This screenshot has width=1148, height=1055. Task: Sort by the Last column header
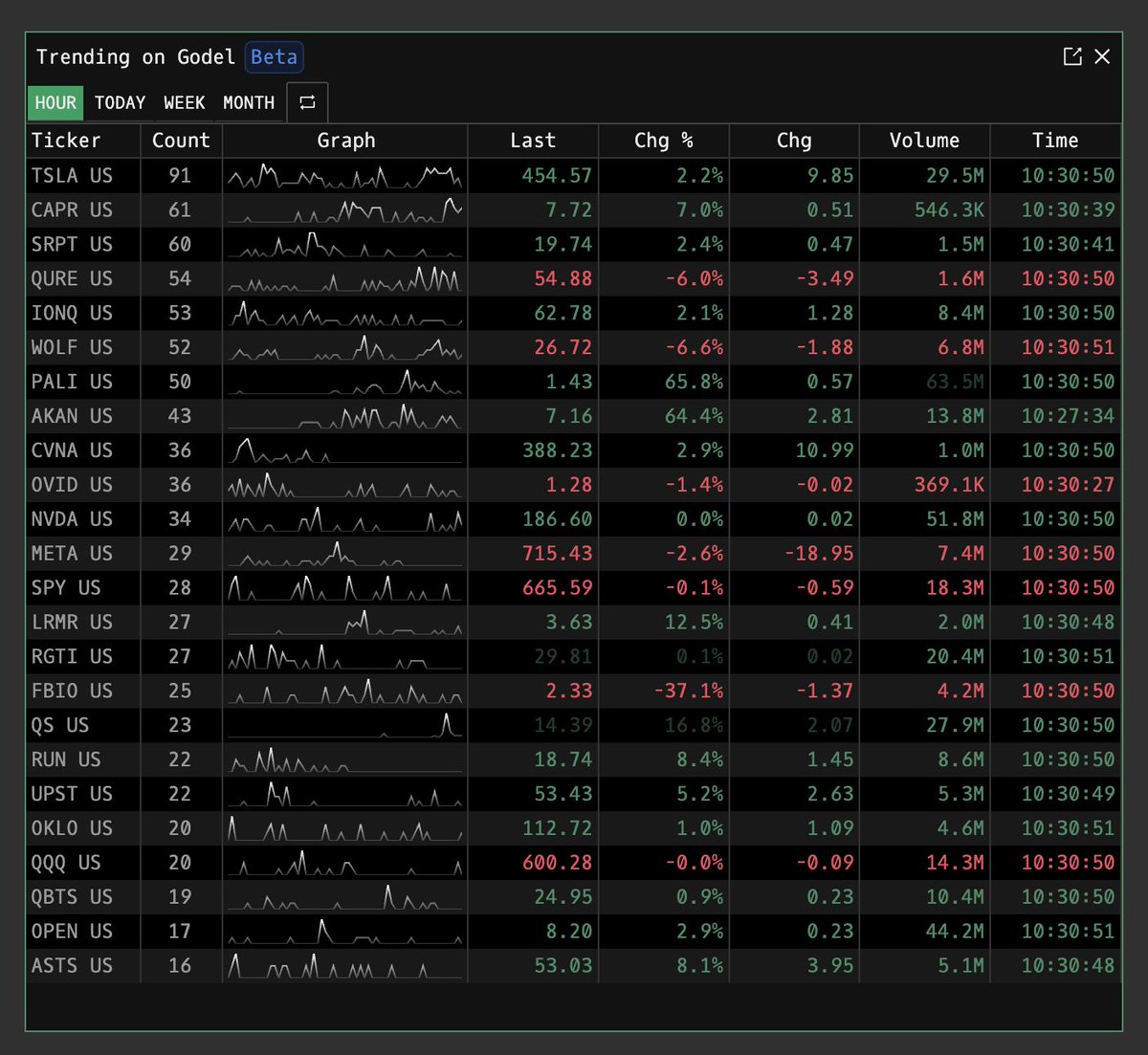(533, 141)
